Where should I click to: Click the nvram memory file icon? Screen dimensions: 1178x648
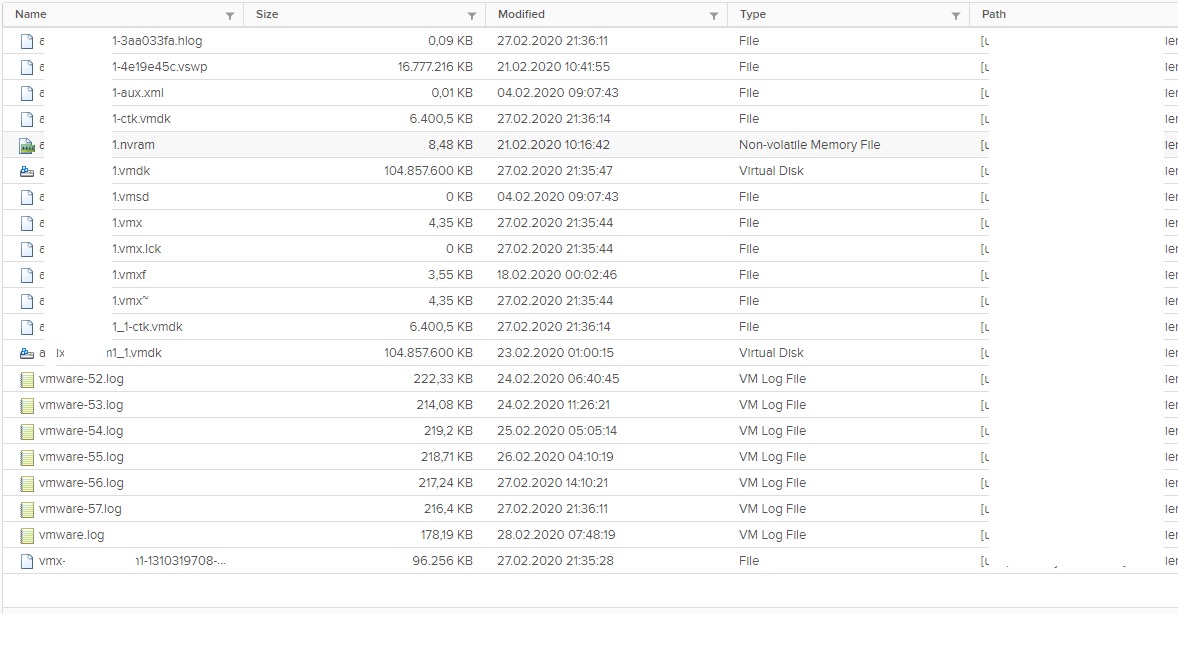(27, 145)
